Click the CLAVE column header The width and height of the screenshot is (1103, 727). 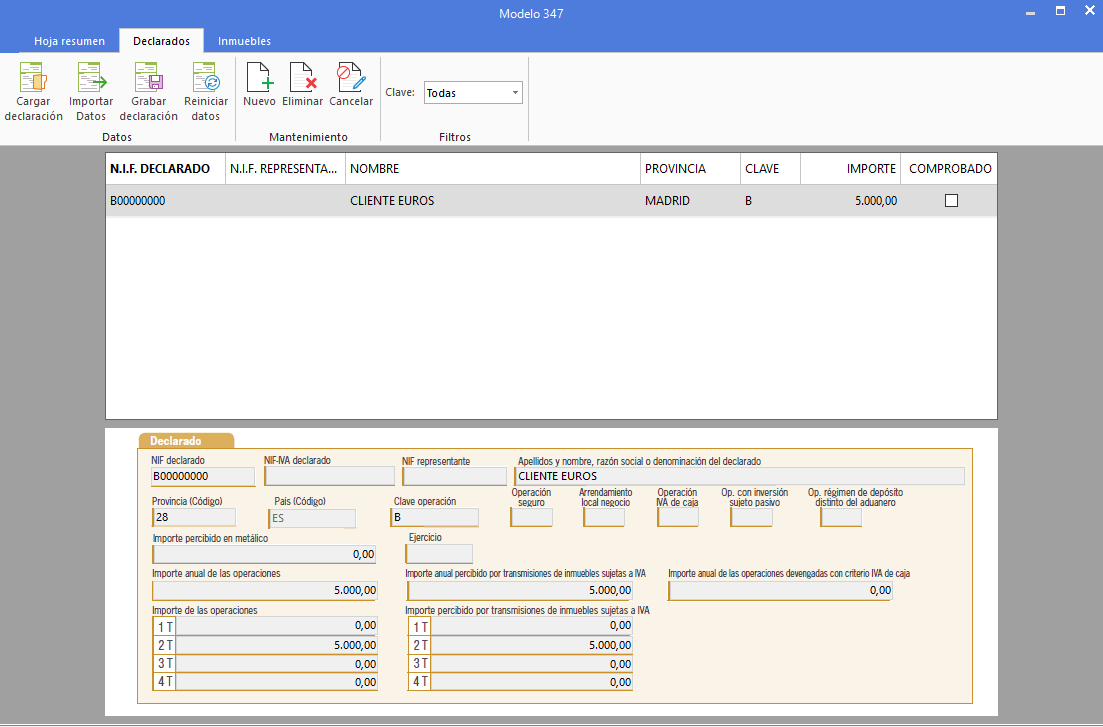(x=770, y=169)
